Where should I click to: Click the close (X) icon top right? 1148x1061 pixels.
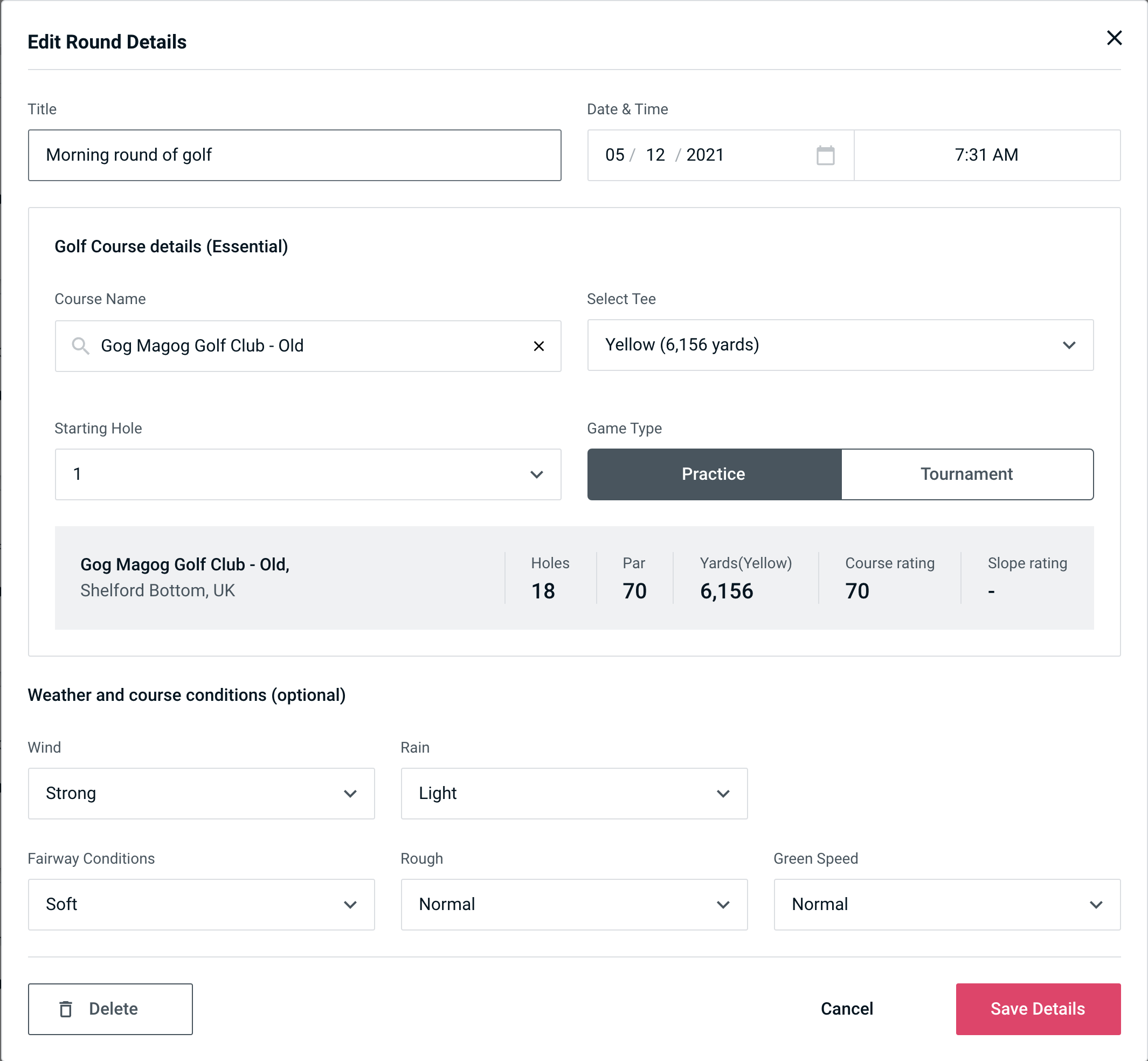(1113, 37)
